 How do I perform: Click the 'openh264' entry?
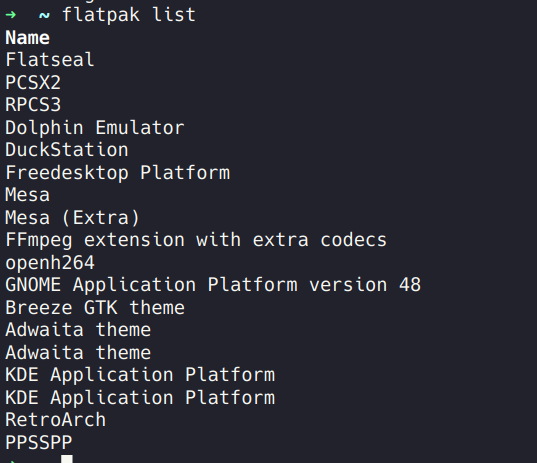(x=50, y=263)
